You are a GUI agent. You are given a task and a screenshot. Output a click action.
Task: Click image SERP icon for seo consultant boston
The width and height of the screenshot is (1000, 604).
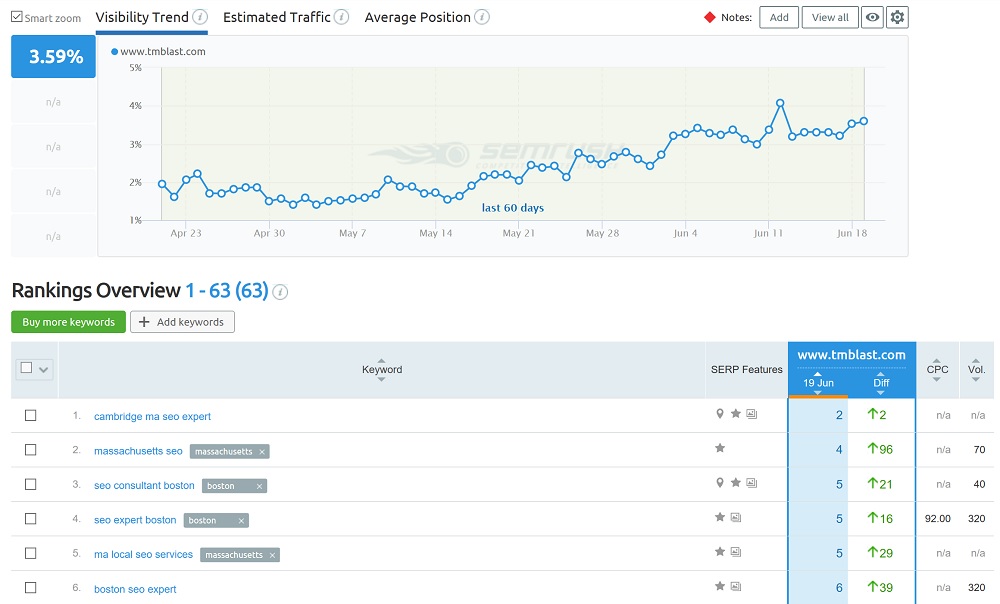[x=752, y=483]
